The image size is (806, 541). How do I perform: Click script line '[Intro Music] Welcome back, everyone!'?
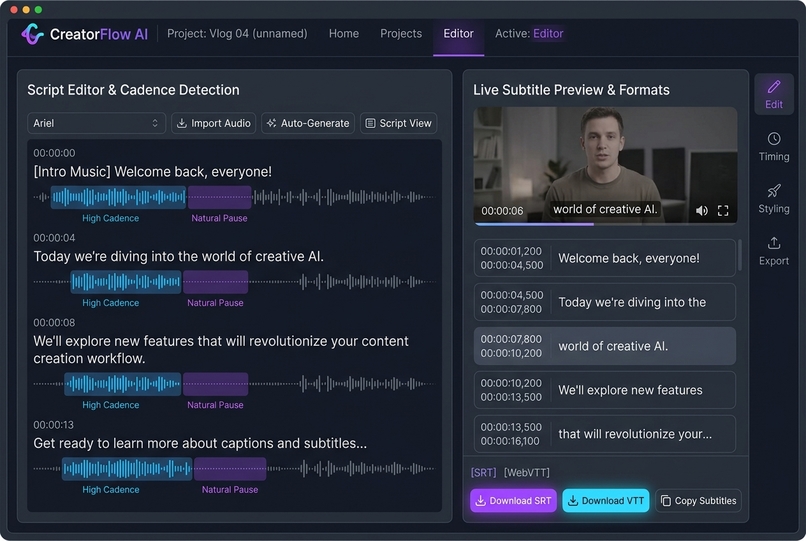[153, 172]
